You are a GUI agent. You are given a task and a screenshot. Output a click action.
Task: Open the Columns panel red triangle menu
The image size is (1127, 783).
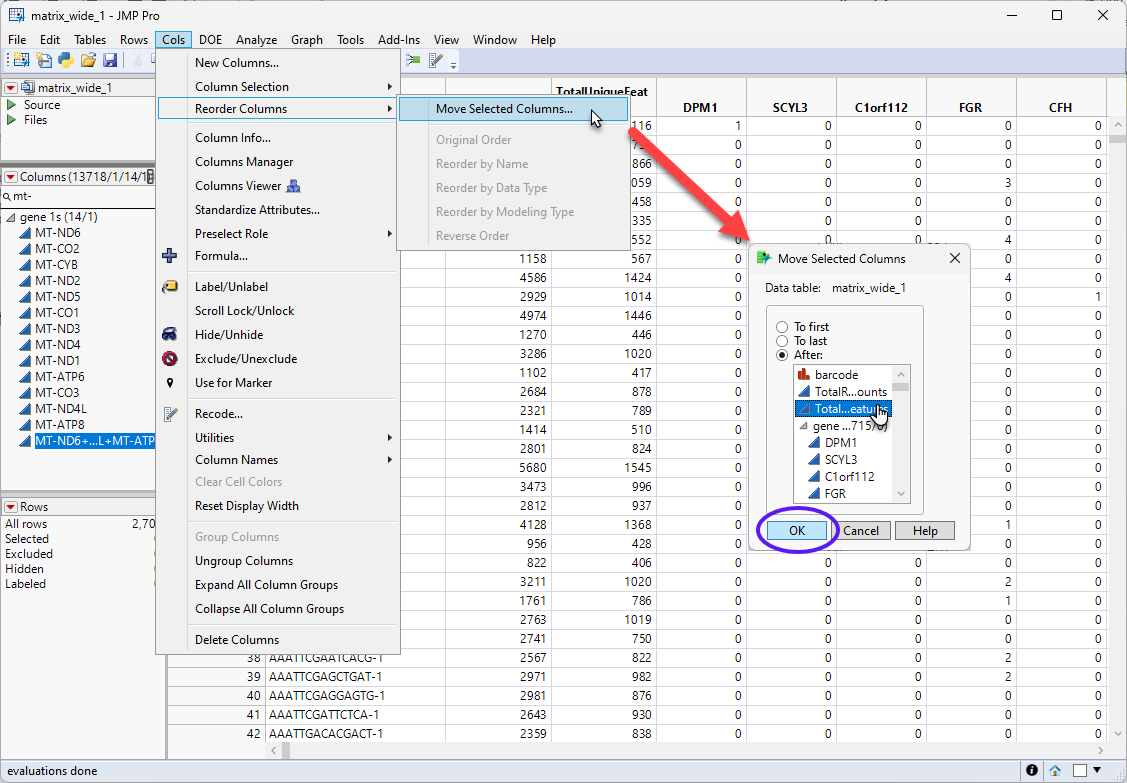coord(11,177)
